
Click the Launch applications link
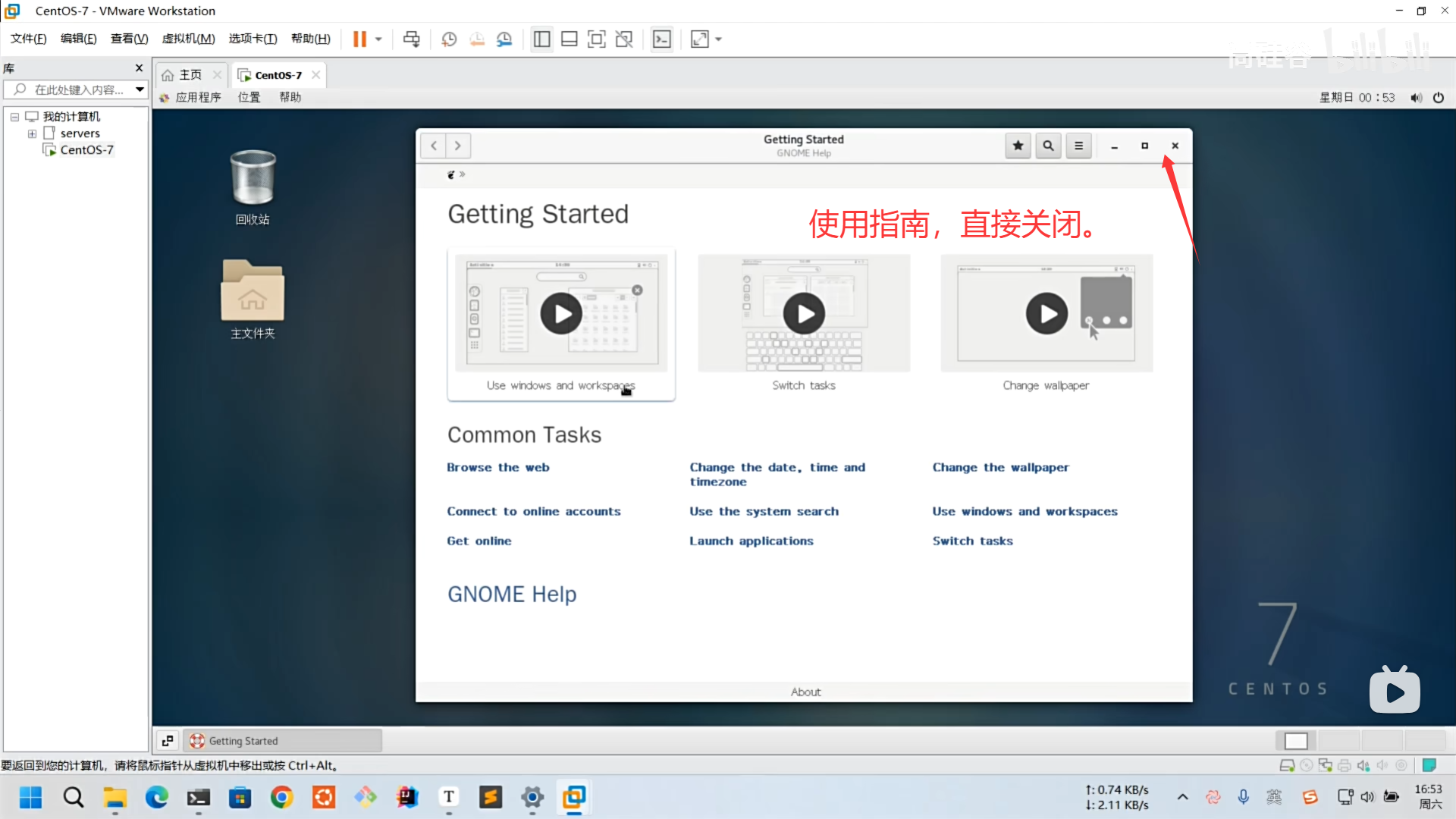[751, 541]
